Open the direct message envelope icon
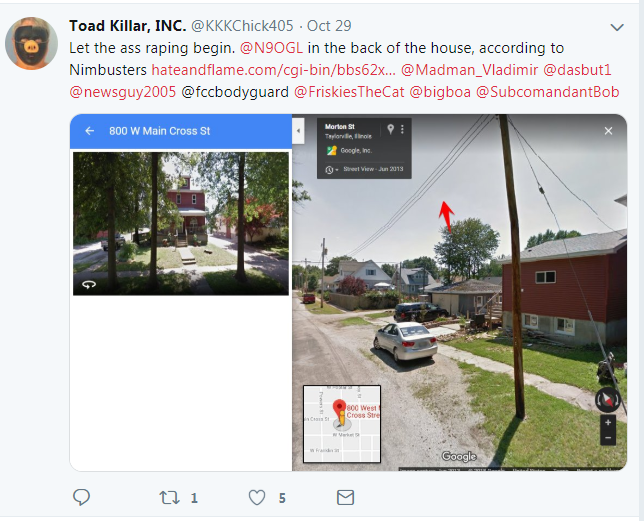 (345, 498)
